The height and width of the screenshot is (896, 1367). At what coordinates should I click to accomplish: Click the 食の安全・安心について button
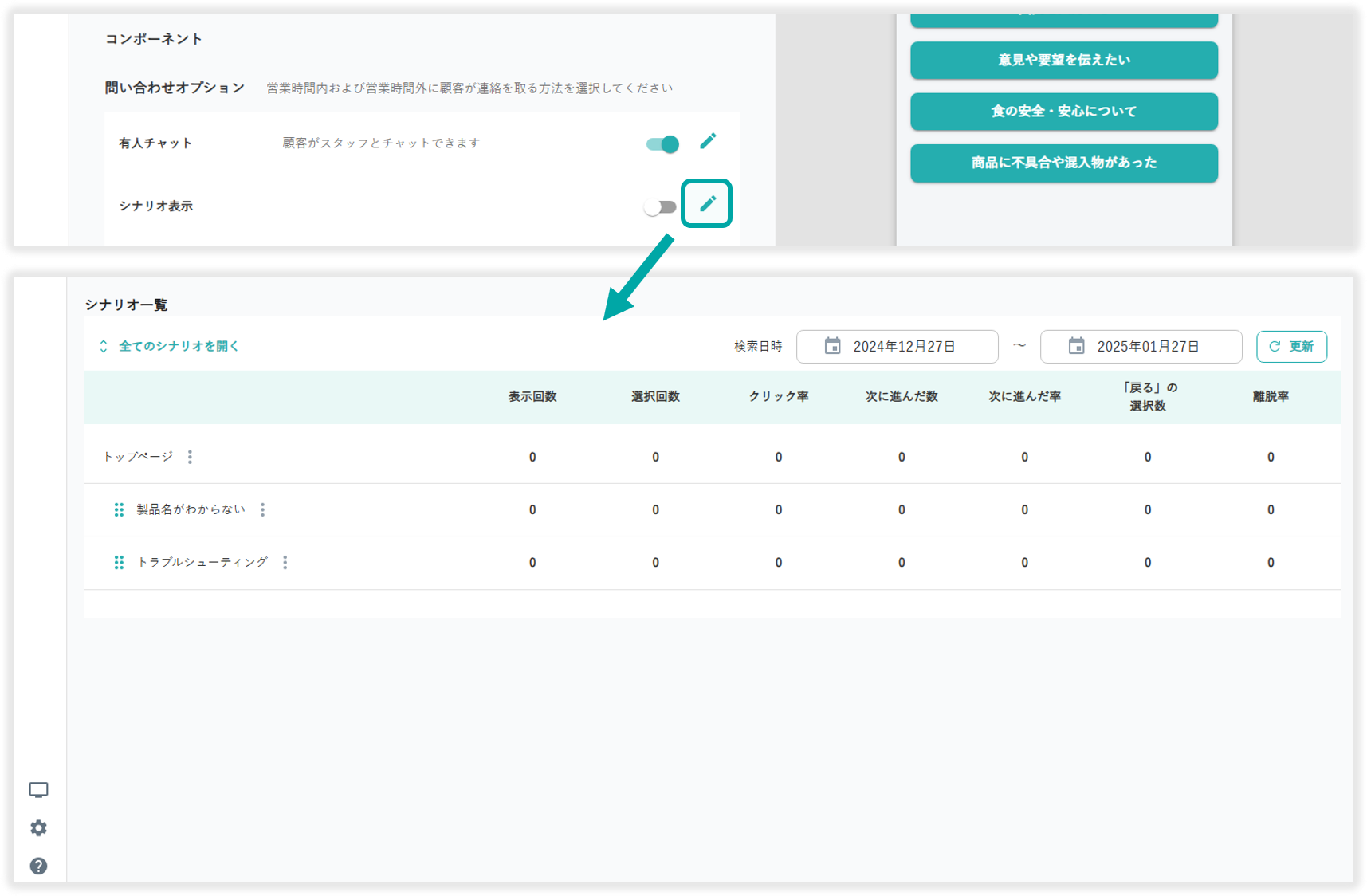tap(1064, 111)
